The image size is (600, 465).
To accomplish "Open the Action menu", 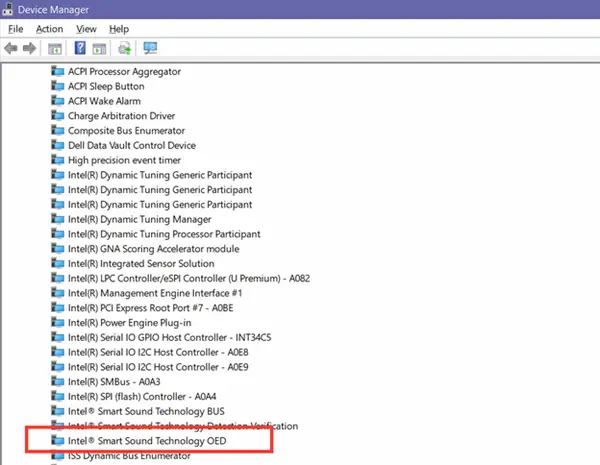I will pos(49,29).
